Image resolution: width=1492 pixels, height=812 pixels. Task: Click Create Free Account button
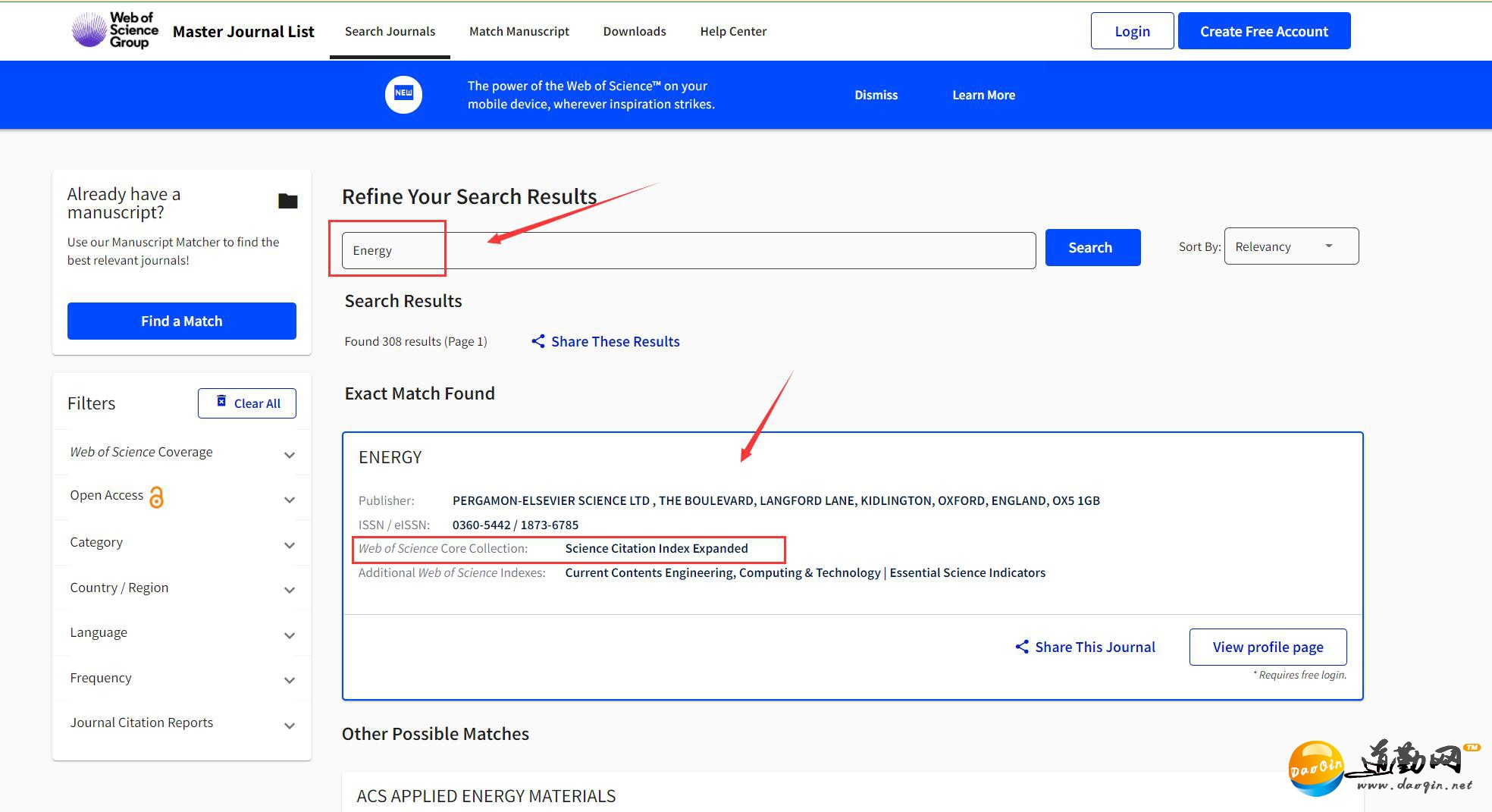[1264, 31]
